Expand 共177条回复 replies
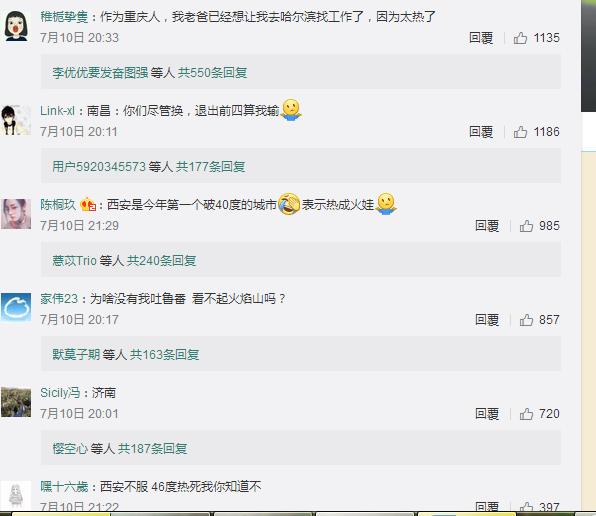This screenshot has width=596, height=516. click(211, 166)
